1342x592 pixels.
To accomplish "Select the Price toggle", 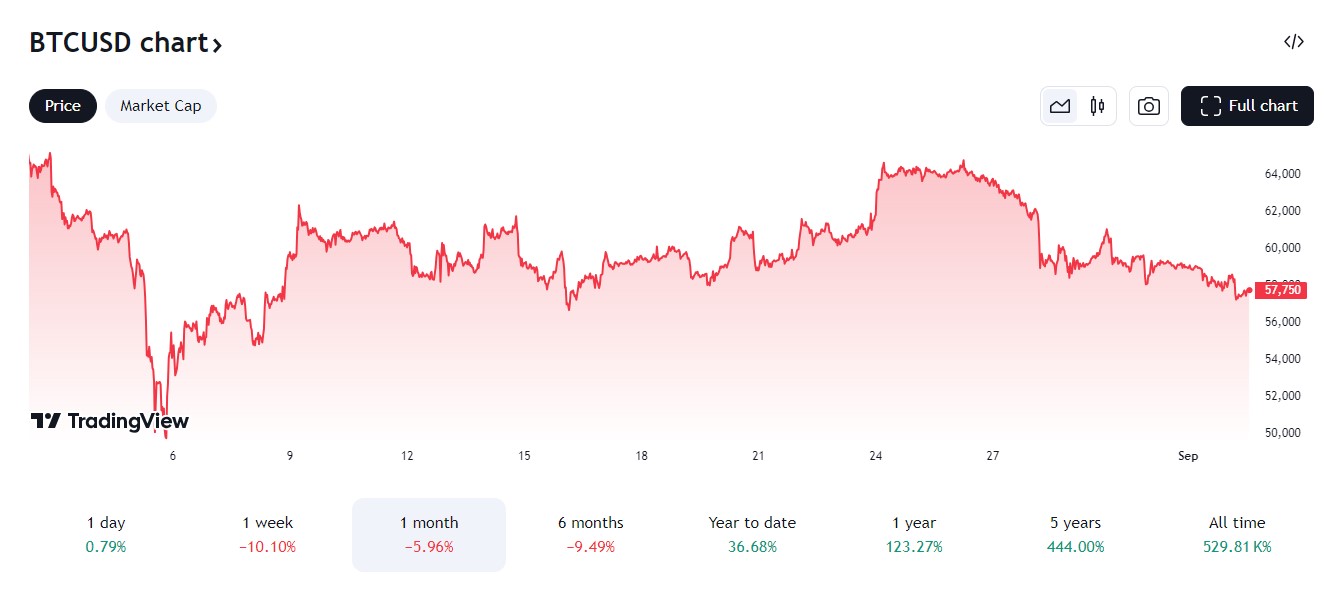I will pos(63,106).
